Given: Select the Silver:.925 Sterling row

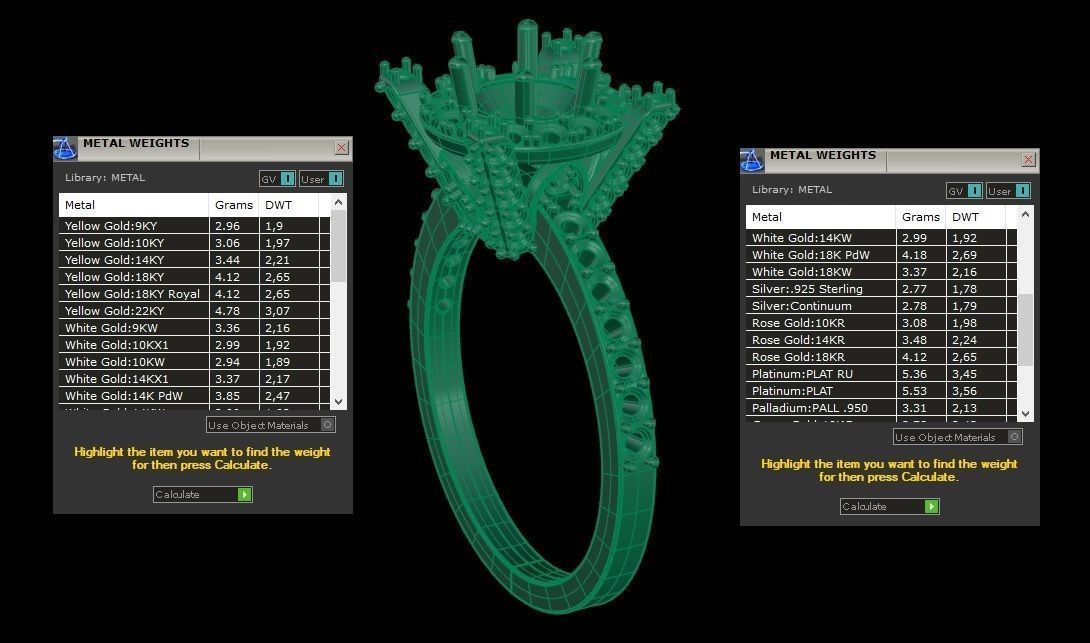Looking at the screenshot, I should [881, 288].
